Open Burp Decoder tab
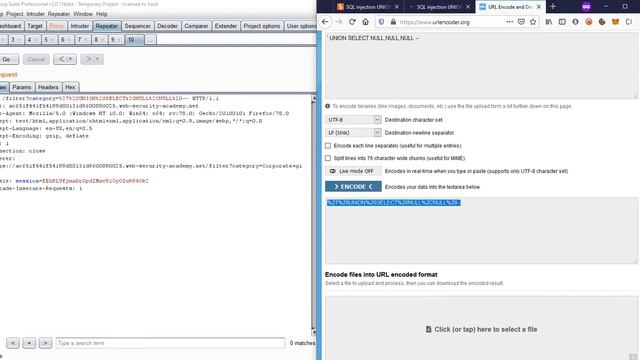 (167, 26)
